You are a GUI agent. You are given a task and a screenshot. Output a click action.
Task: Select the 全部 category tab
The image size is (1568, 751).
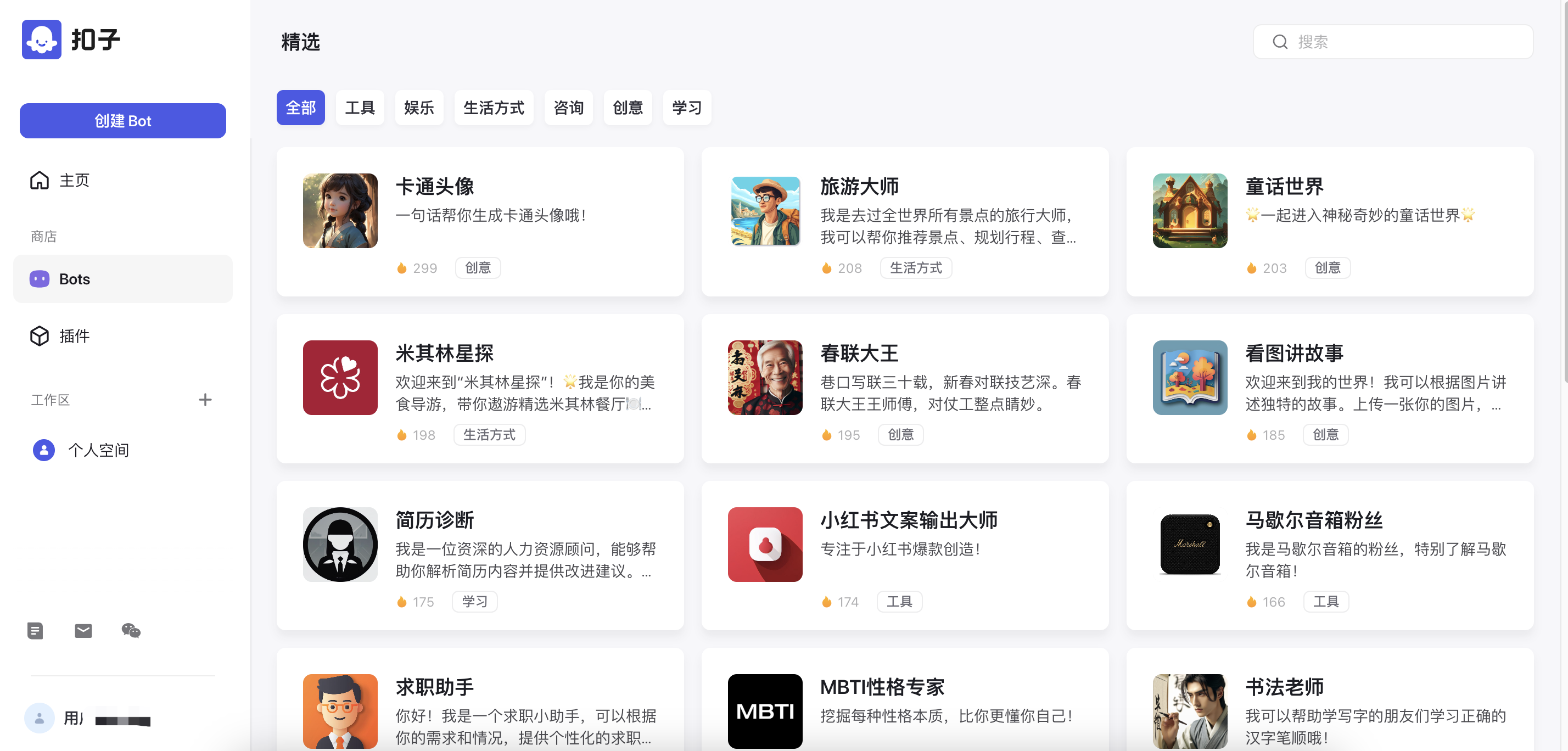pyautogui.click(x=301, y=108)
